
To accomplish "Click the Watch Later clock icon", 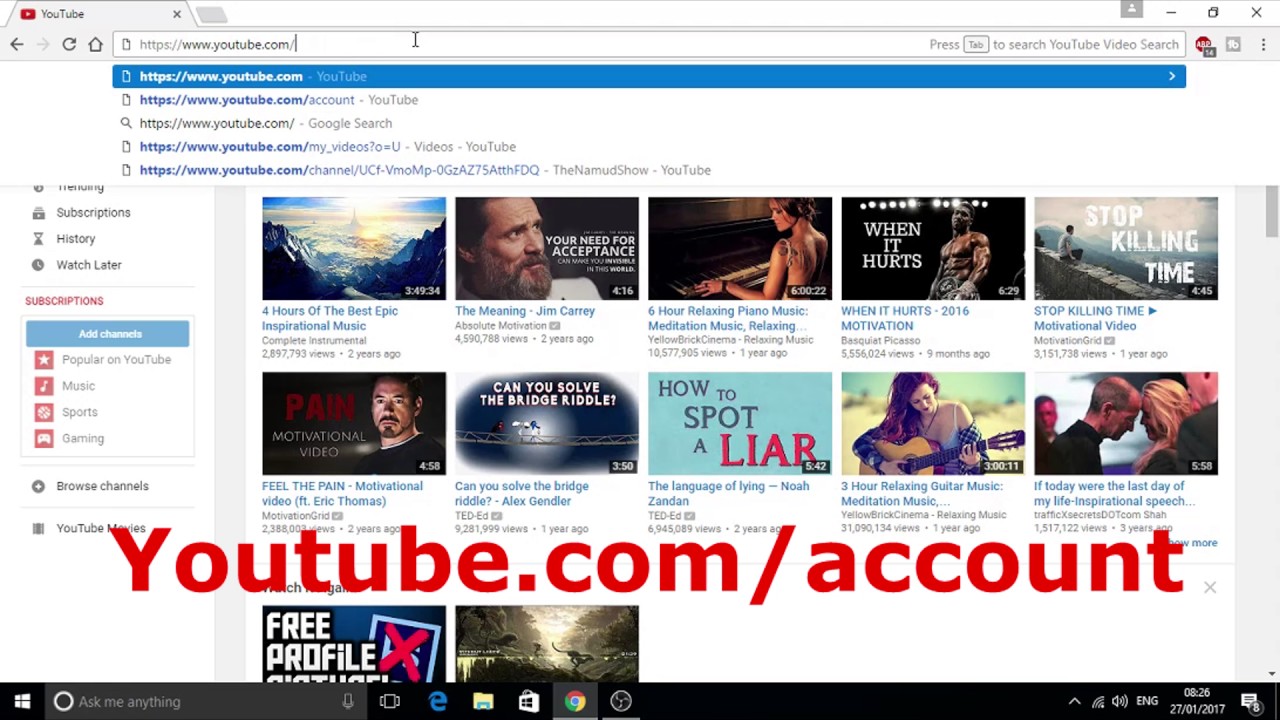I will point(38,265).
